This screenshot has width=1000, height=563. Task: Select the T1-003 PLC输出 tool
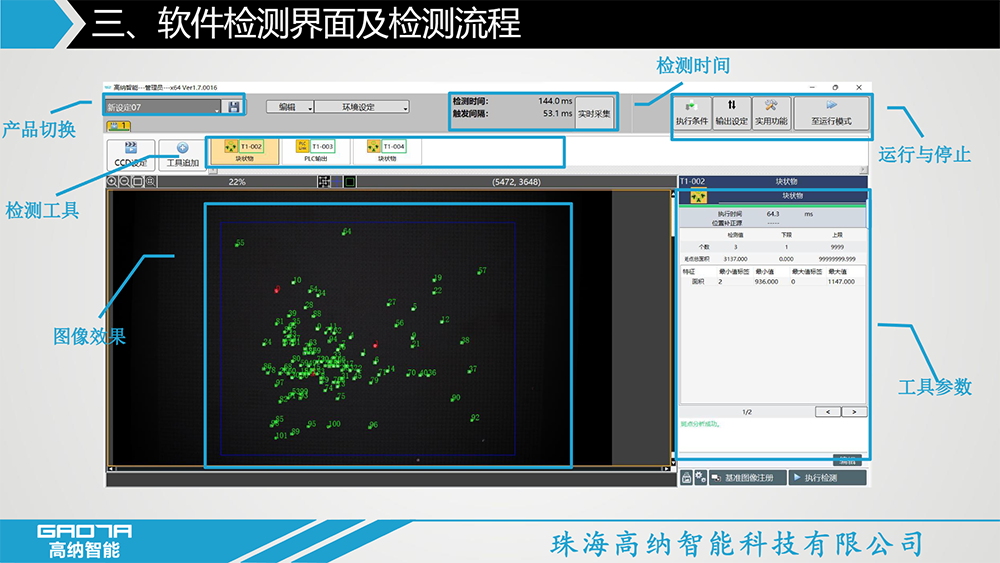click(x=317, y=151)
